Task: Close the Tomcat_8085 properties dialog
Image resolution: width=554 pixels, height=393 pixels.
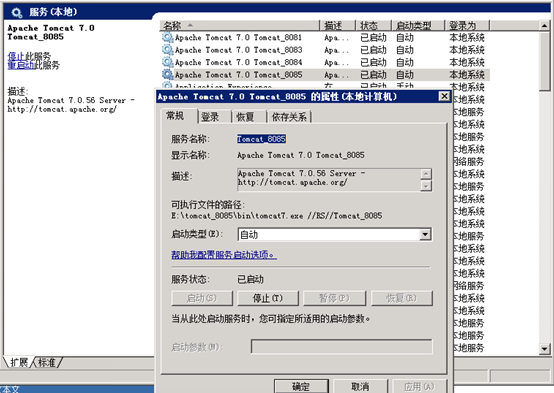Action: (x=444, y=96)
